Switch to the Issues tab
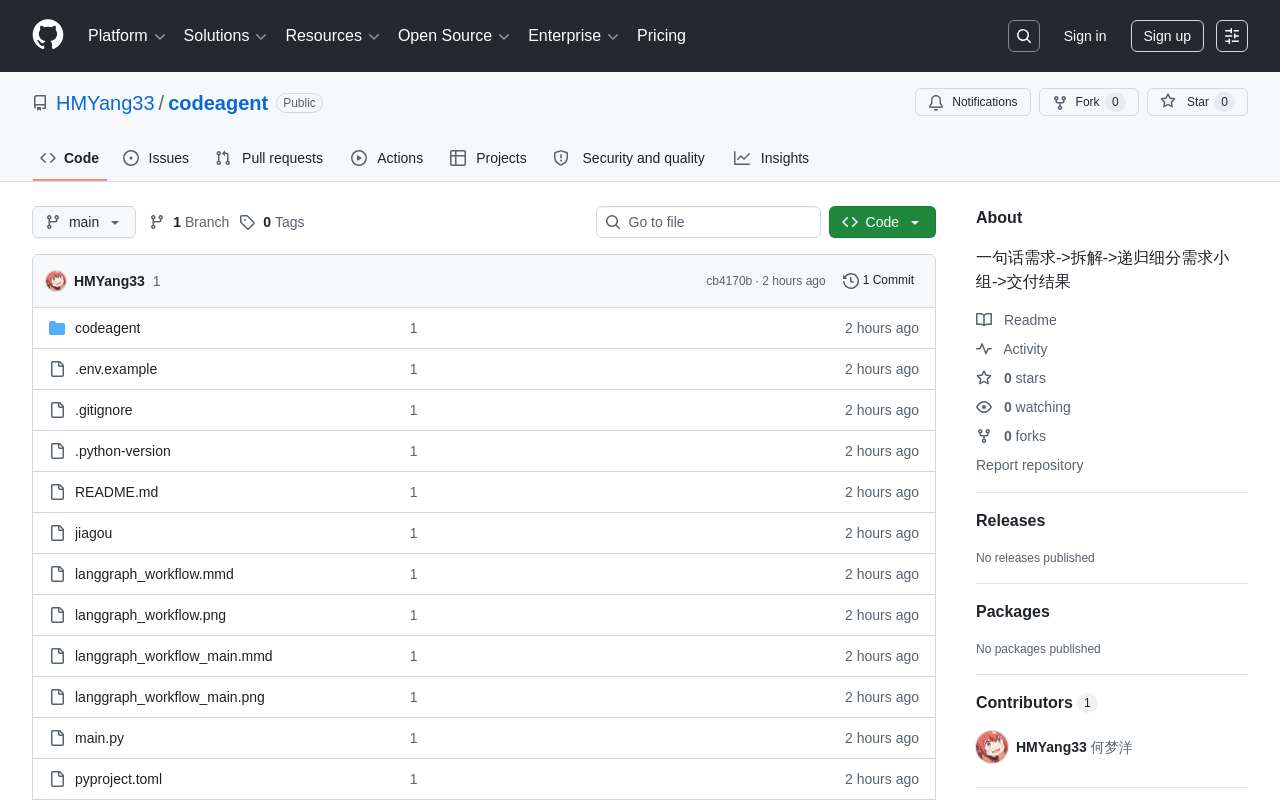 click(156, 158)
